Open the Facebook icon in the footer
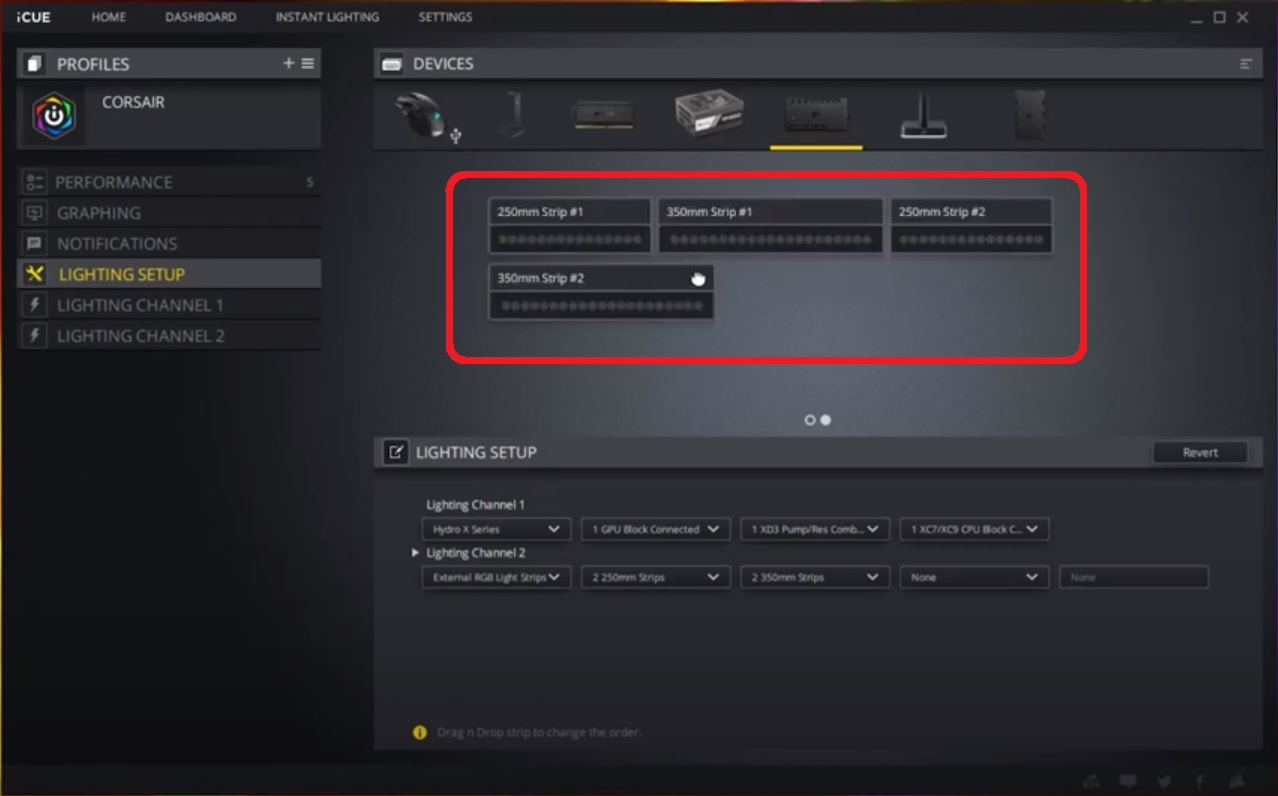1278x796 pixels. pyautogui.click(x=1200, y=782)
